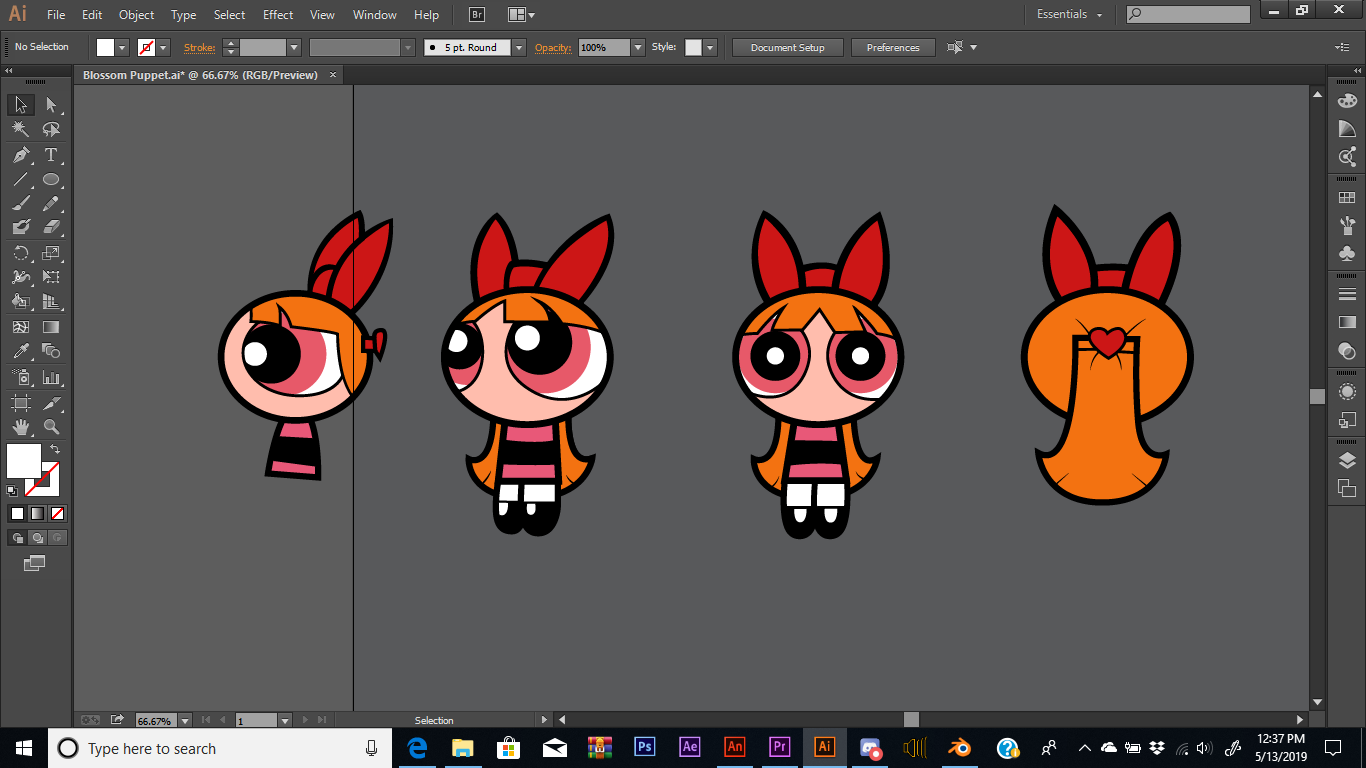Open the stroke weight dropdown

294,47
